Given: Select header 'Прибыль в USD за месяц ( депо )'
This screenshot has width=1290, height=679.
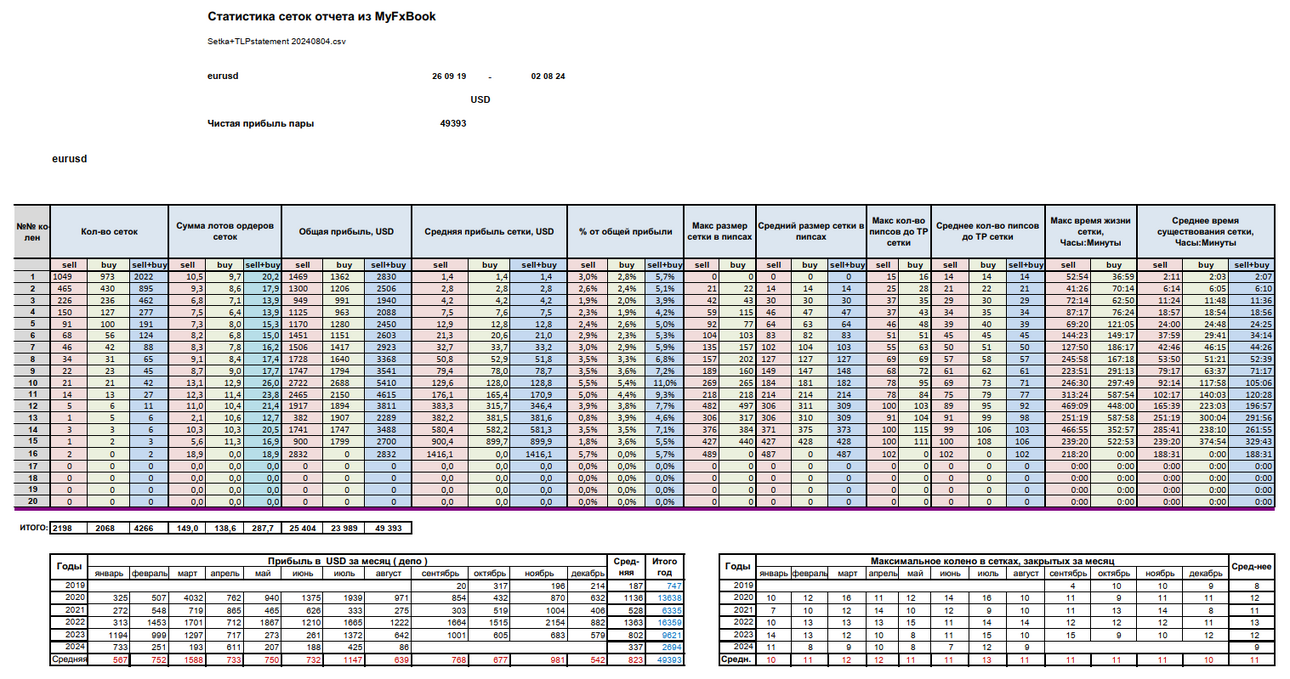Looking at the screenshot, I should click(347, 562).
